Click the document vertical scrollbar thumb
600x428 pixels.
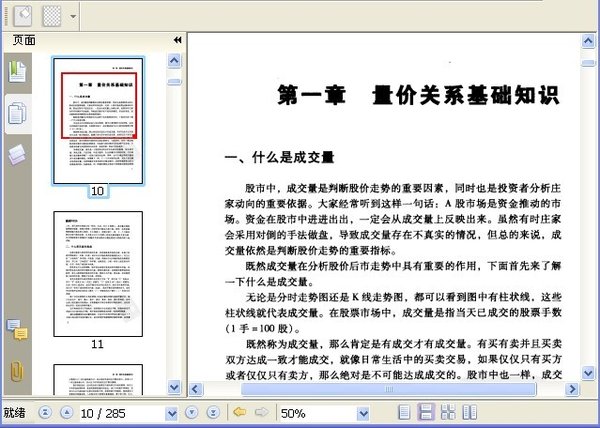coord(588,63)
